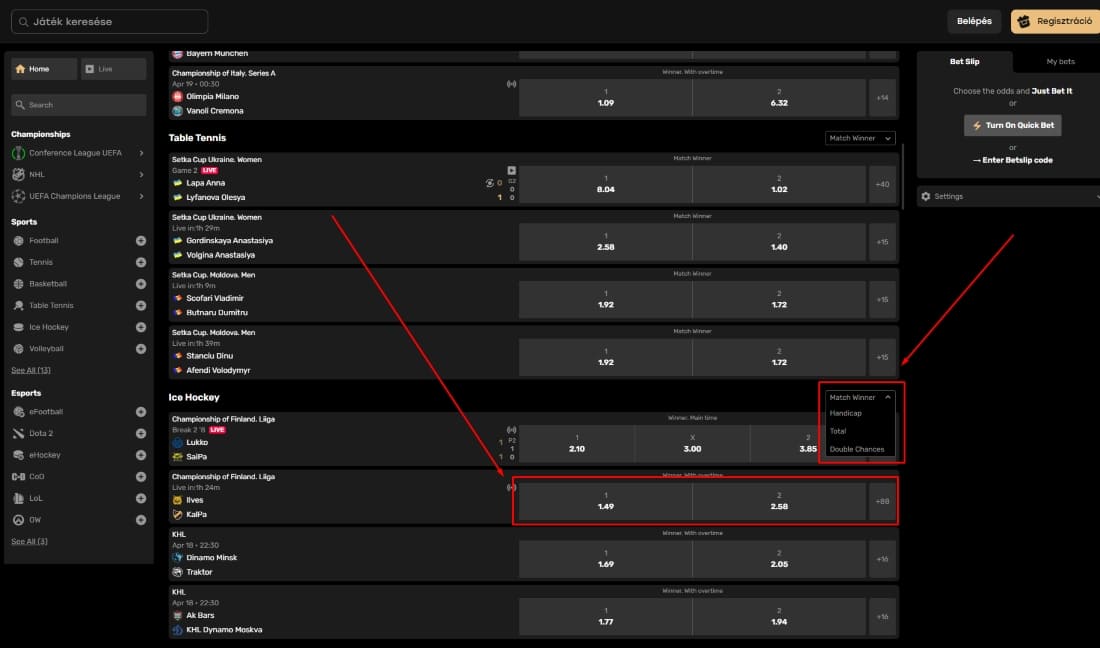Click the Dota 2 esports icon

coord(19,433)
